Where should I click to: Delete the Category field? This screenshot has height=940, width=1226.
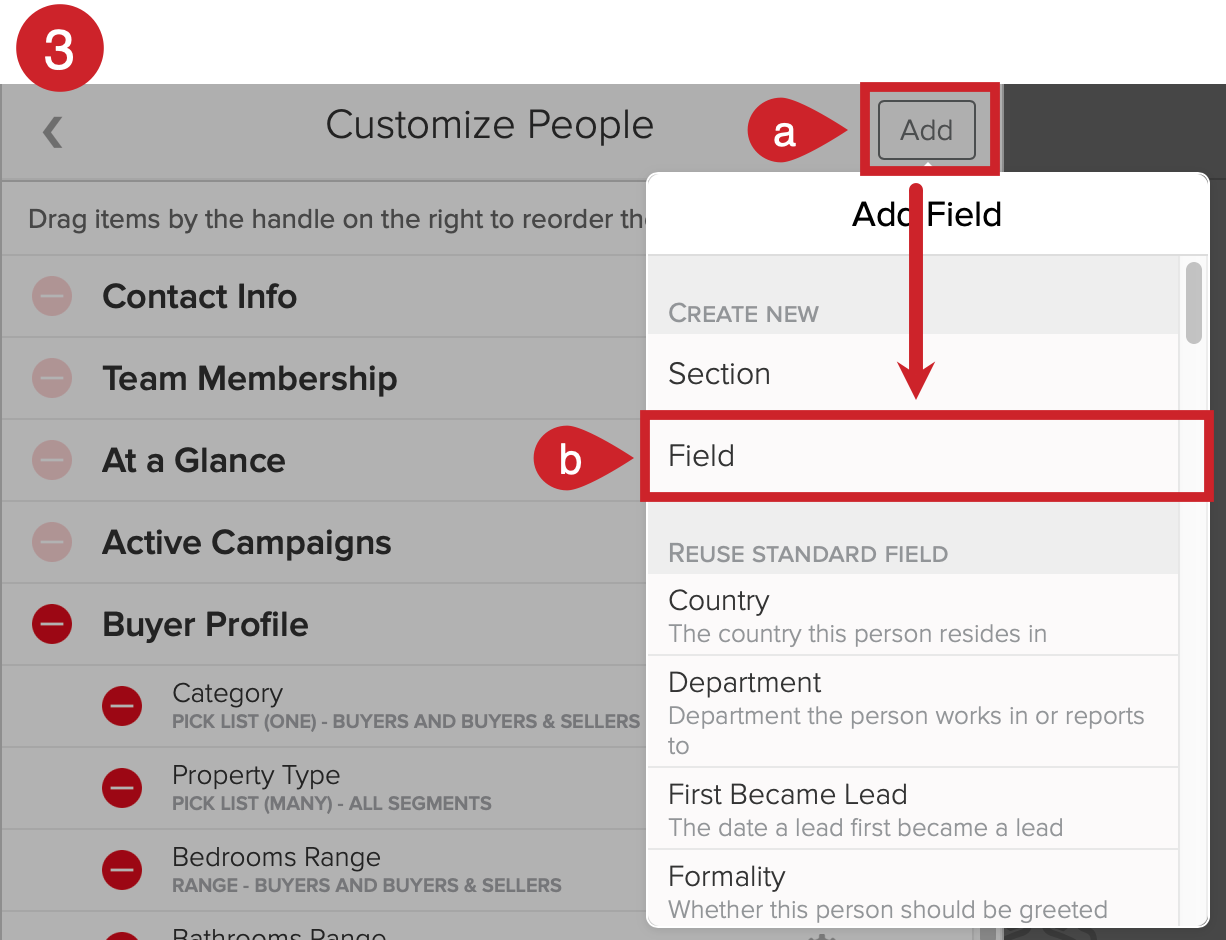(x=122, y=706)
